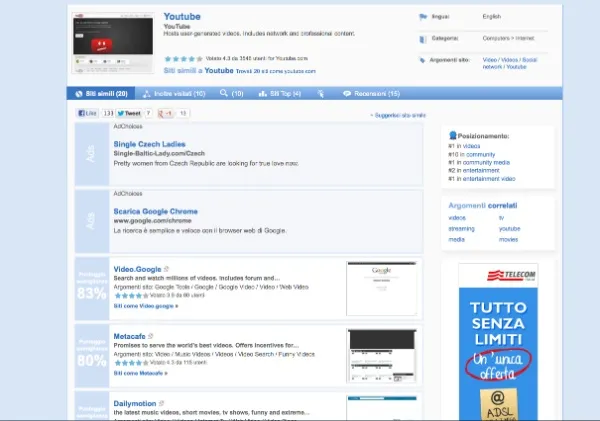Image resolution: width=600 pixels, height=421 pixels.
Task: Click external link icon beside Metacafe
Action: point(150,336)
